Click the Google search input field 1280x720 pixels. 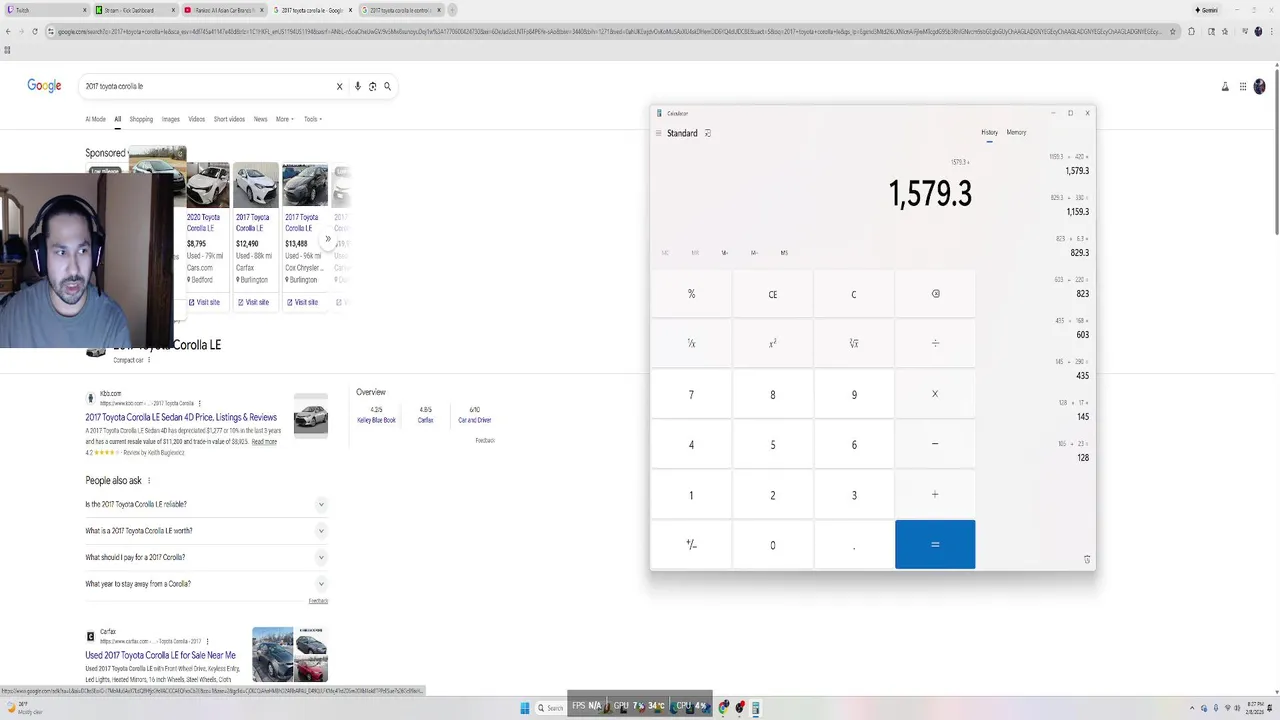[207, 86]
